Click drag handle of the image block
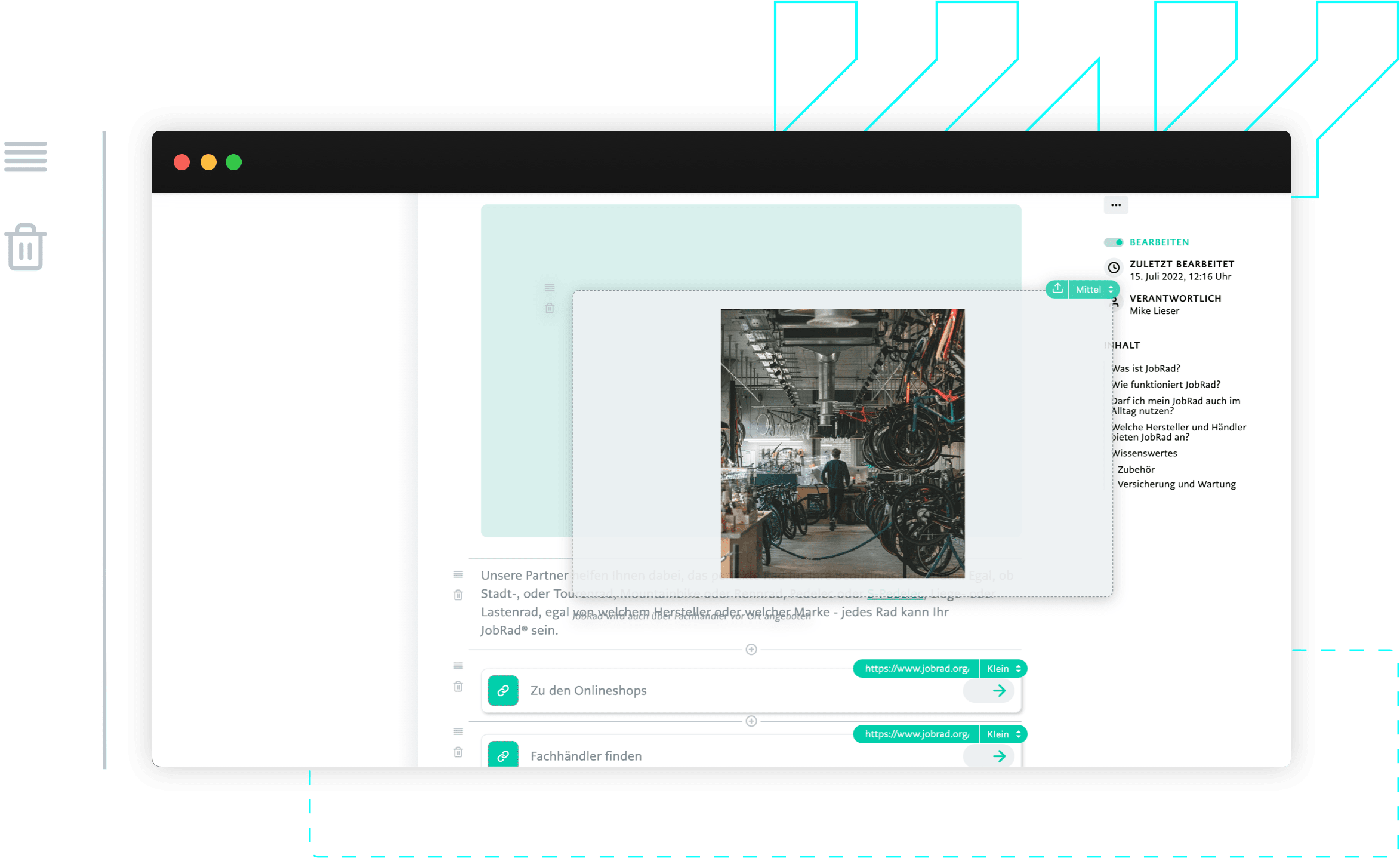 [550, 287]
